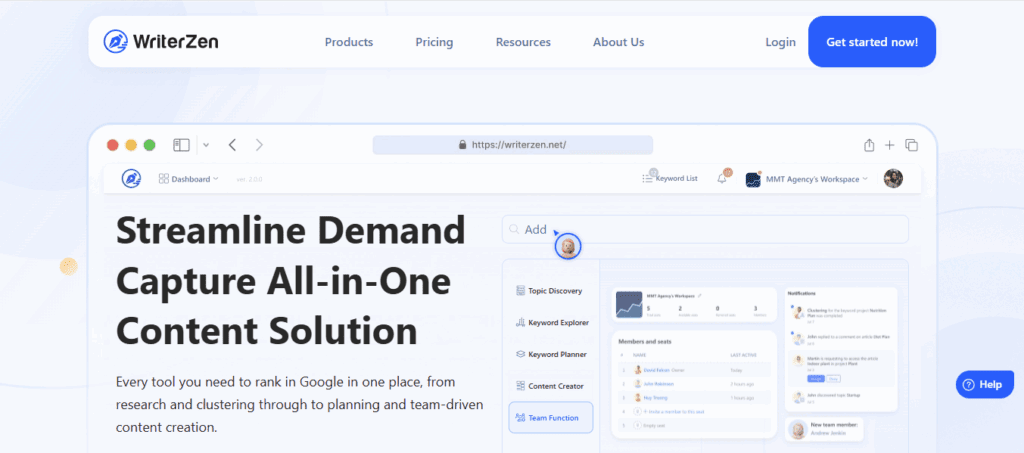1024x453 pixels.
Task: Click New team member Andrew Jenkin card
Action: pos(824,428)
